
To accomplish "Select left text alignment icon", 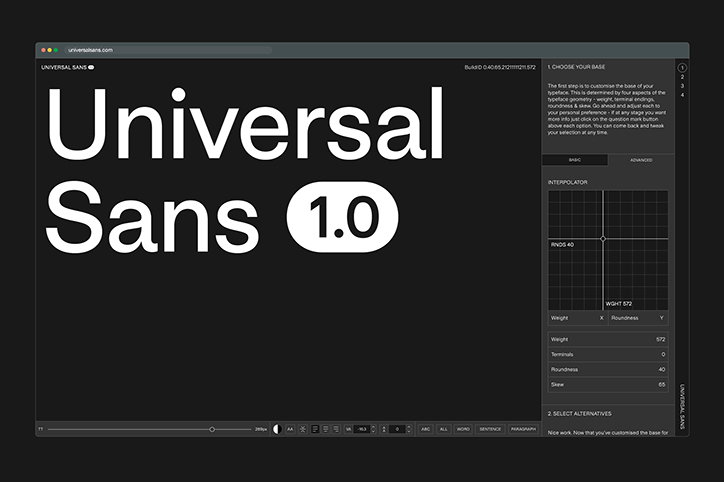I will pos(315,429).
